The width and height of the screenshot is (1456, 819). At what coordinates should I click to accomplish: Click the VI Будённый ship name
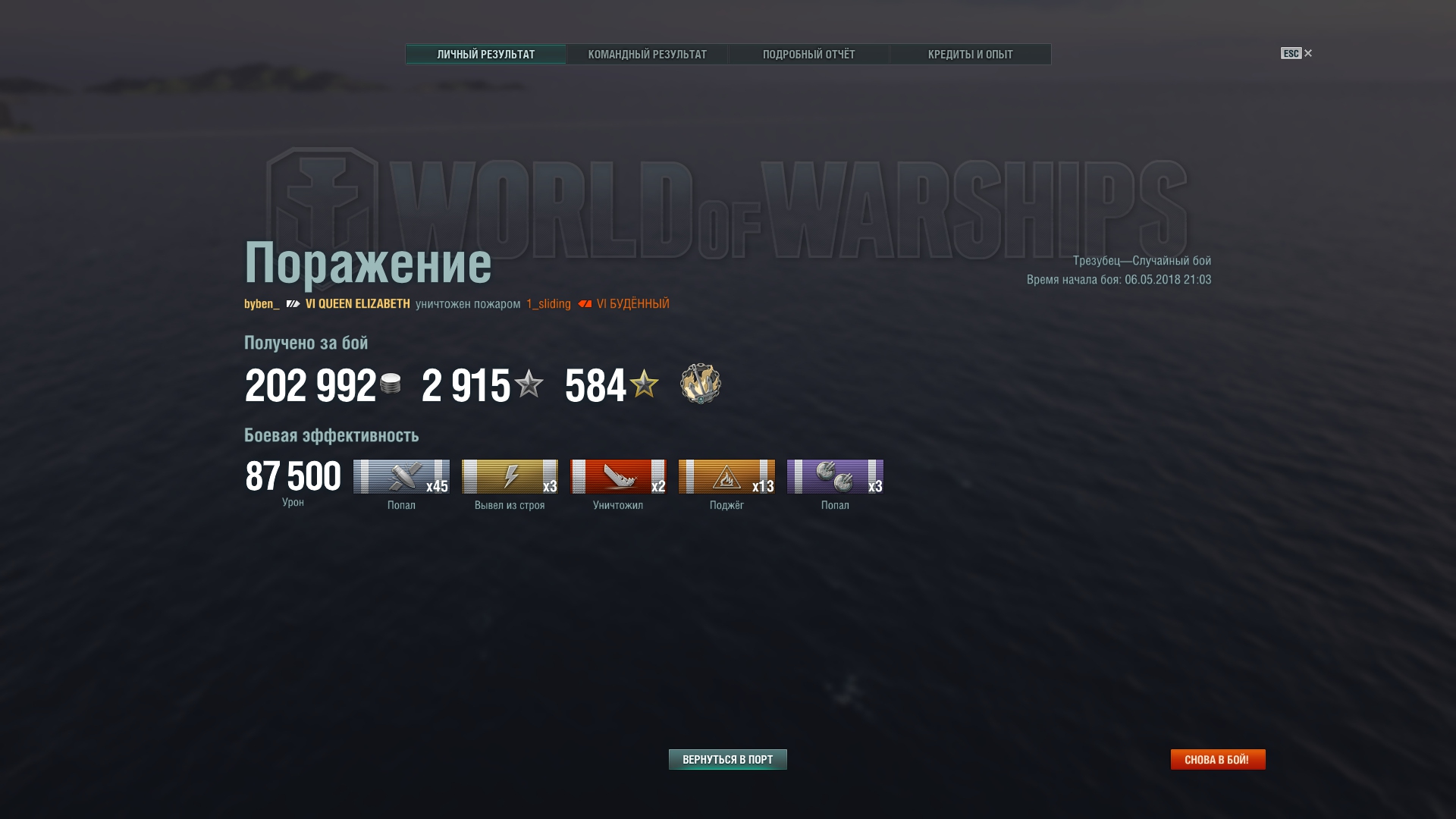pos(632,304)
